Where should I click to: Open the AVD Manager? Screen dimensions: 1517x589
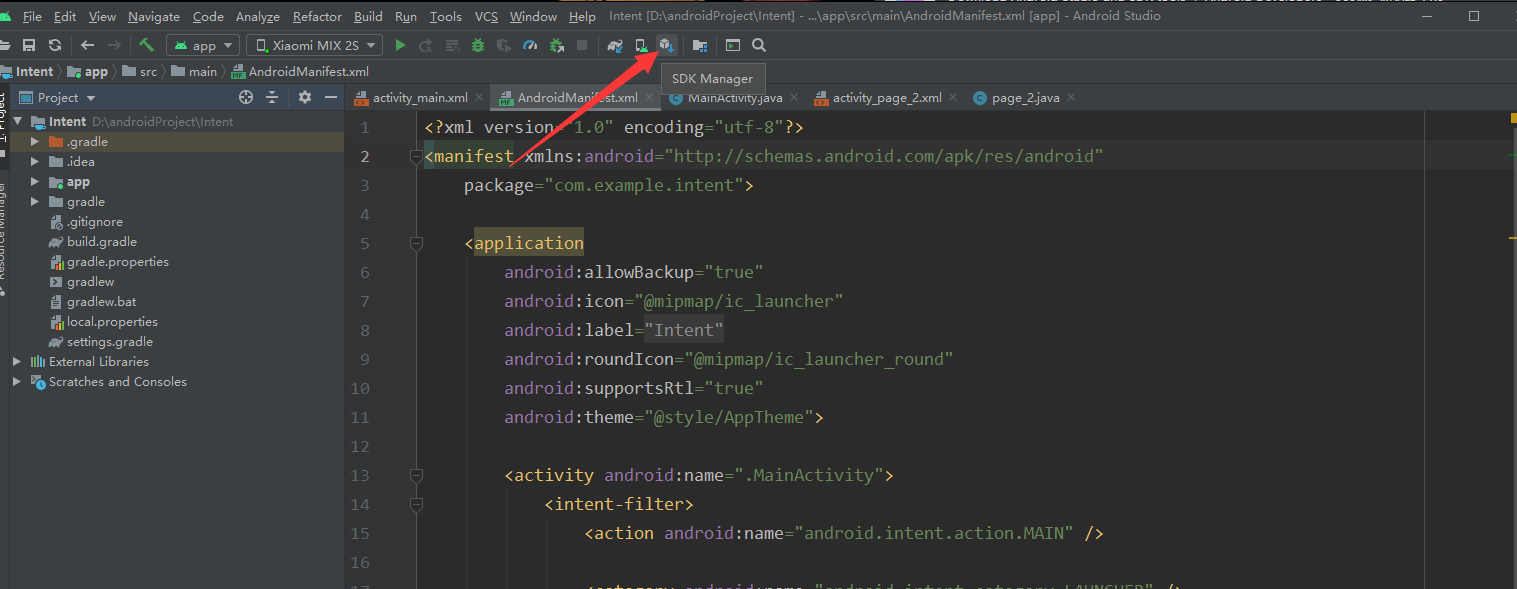coord(640,45)
